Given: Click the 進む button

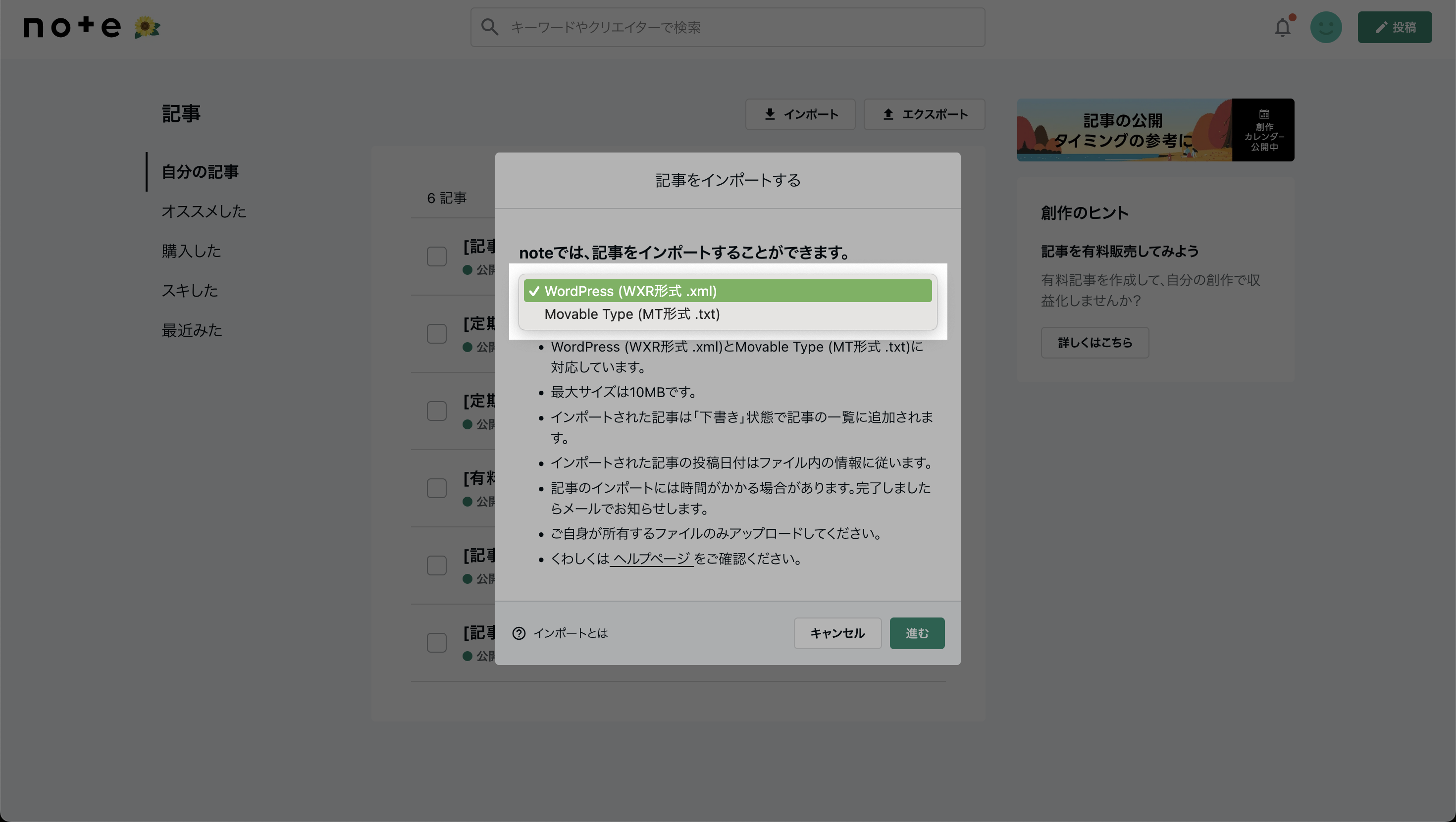Looking at the screenshot, I should [x=917, y=633].
